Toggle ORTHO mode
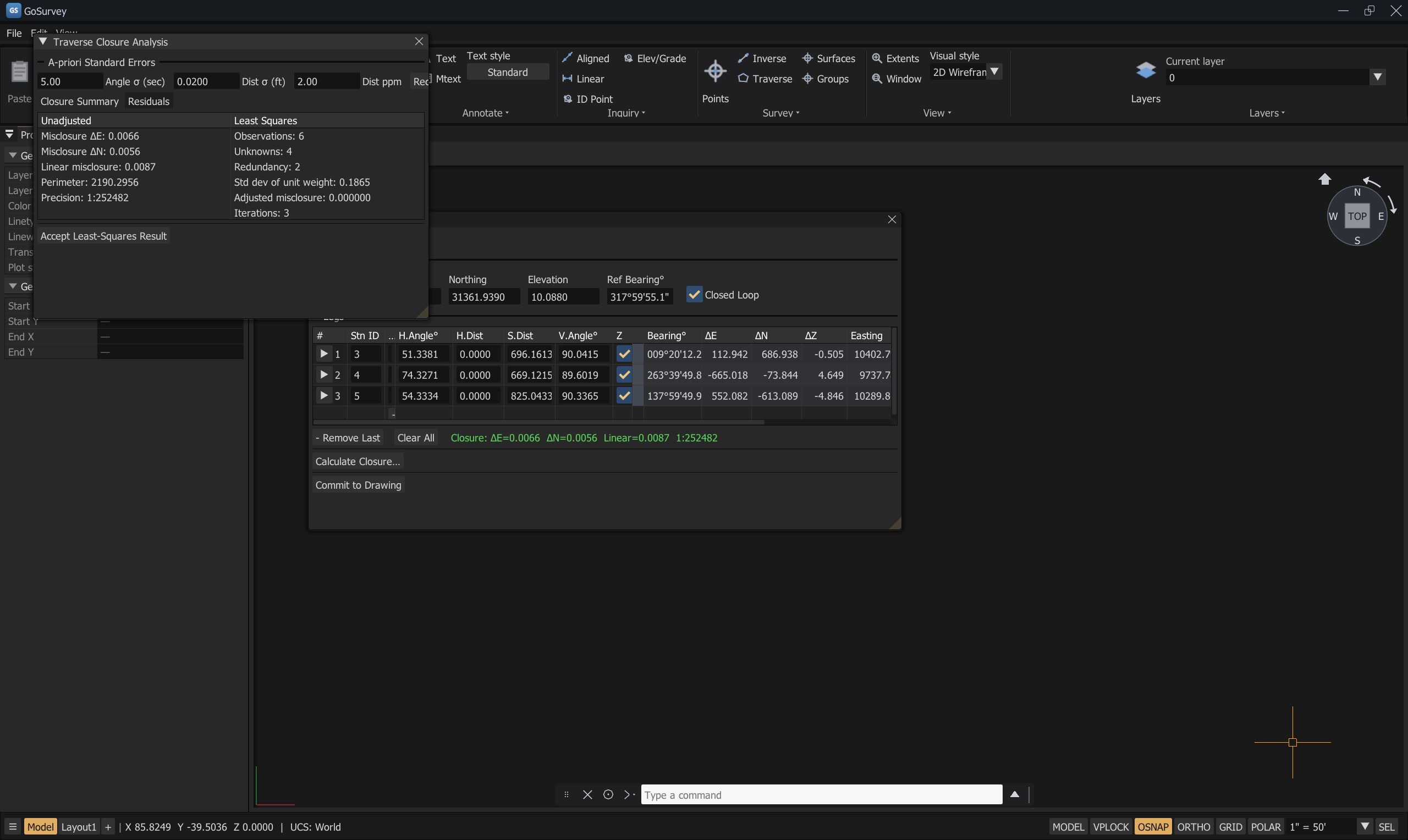 click(x=1193, y=827)
